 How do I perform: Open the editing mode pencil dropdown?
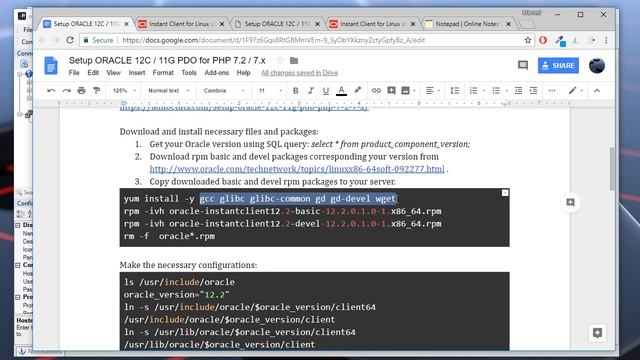(576, 91)
